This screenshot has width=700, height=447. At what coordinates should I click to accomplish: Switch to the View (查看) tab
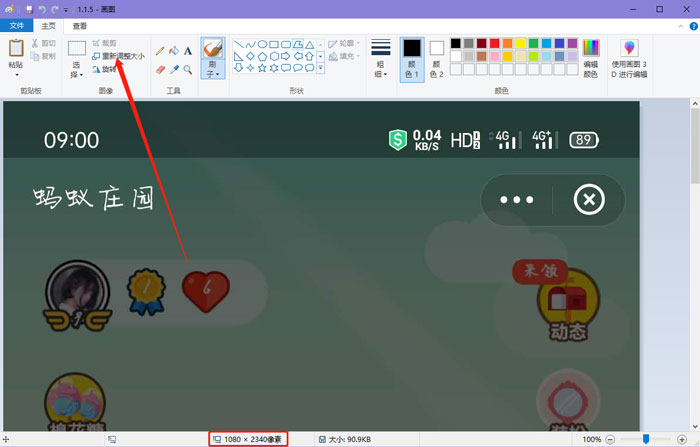point(79,27)
